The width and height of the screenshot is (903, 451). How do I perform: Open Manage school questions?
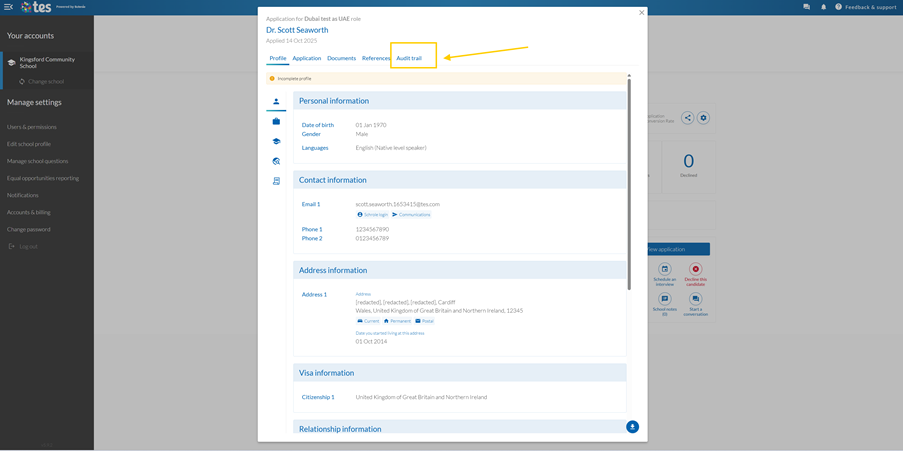[x=37, y=161]
